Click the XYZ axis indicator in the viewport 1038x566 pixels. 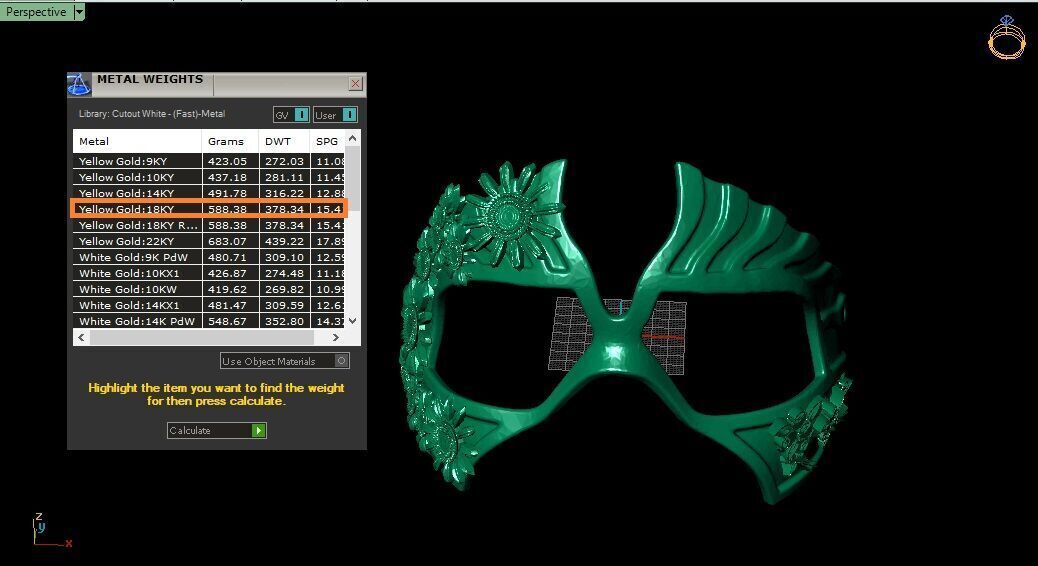(x=50, y=531)
